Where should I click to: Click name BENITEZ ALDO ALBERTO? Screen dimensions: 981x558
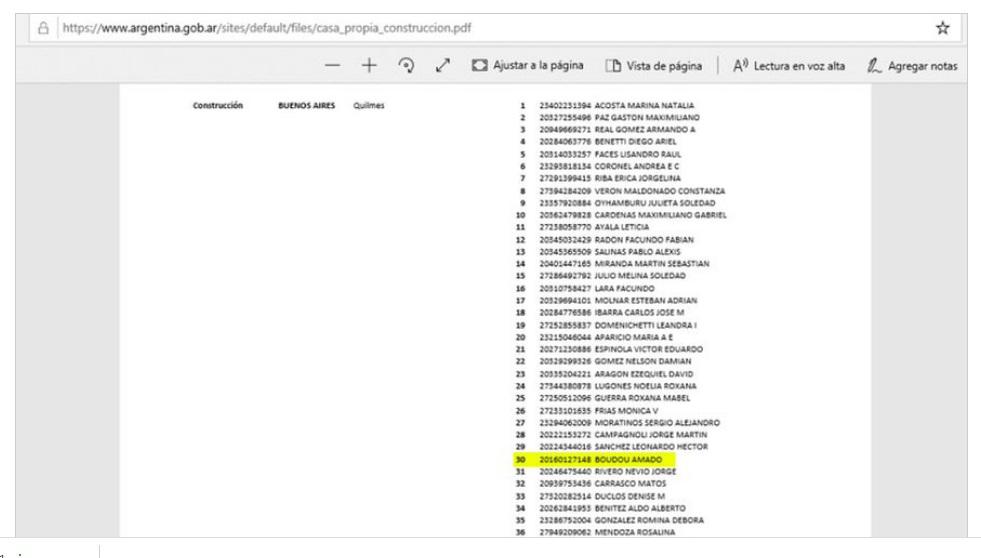click(640, 509)
